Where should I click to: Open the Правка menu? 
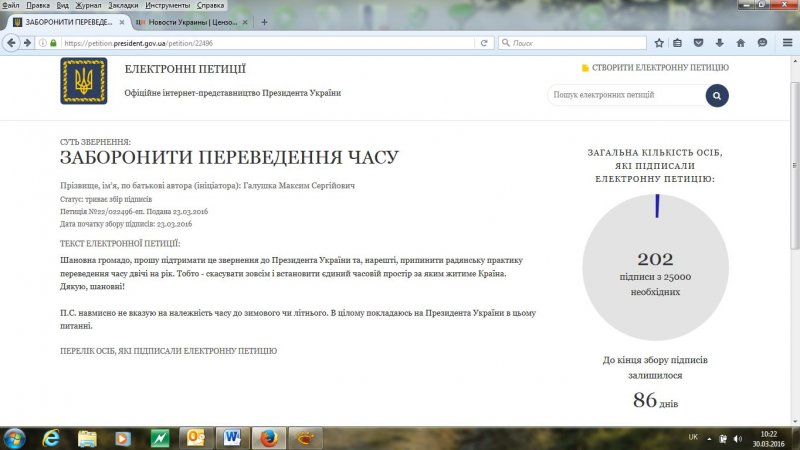38,5
